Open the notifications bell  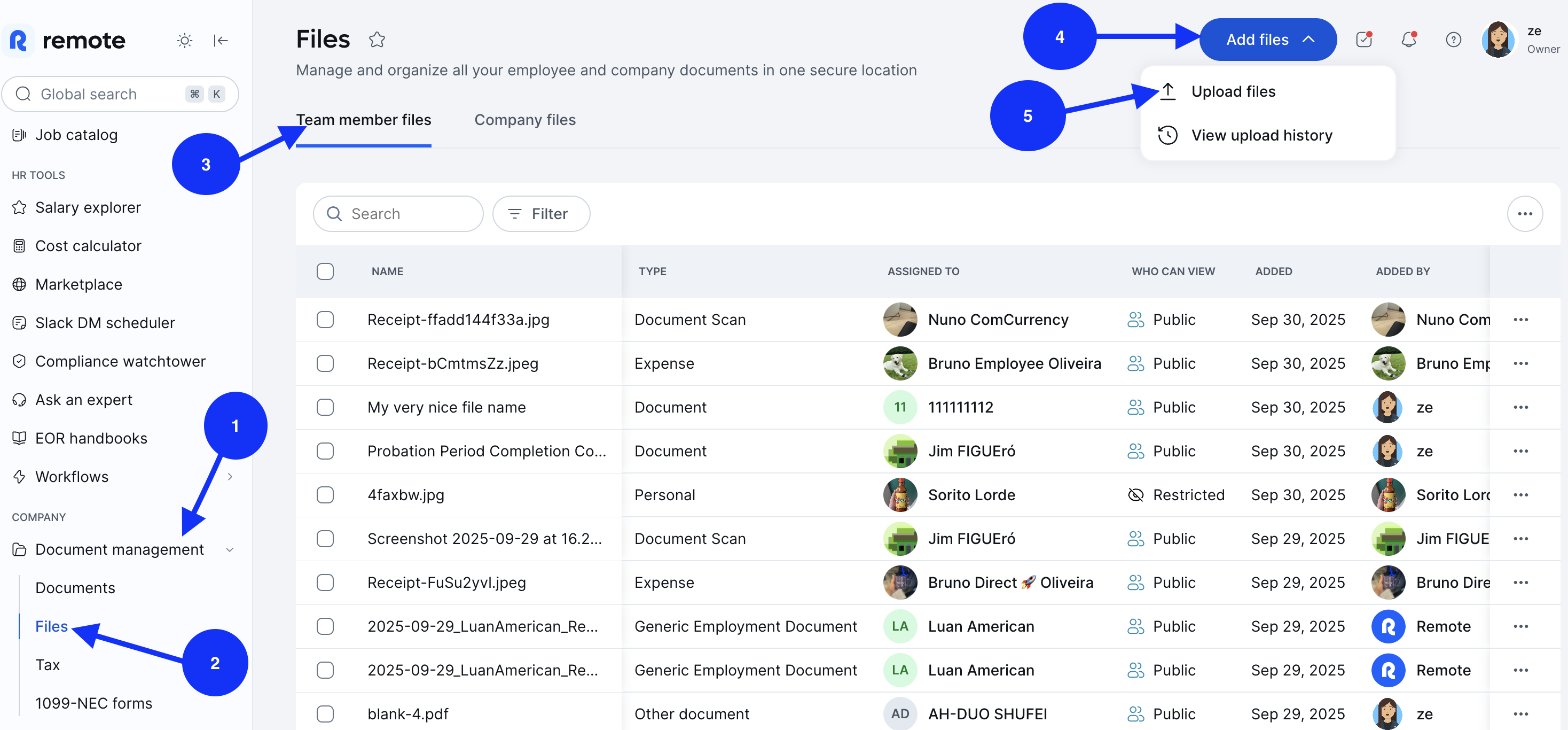pos(1408,40)
